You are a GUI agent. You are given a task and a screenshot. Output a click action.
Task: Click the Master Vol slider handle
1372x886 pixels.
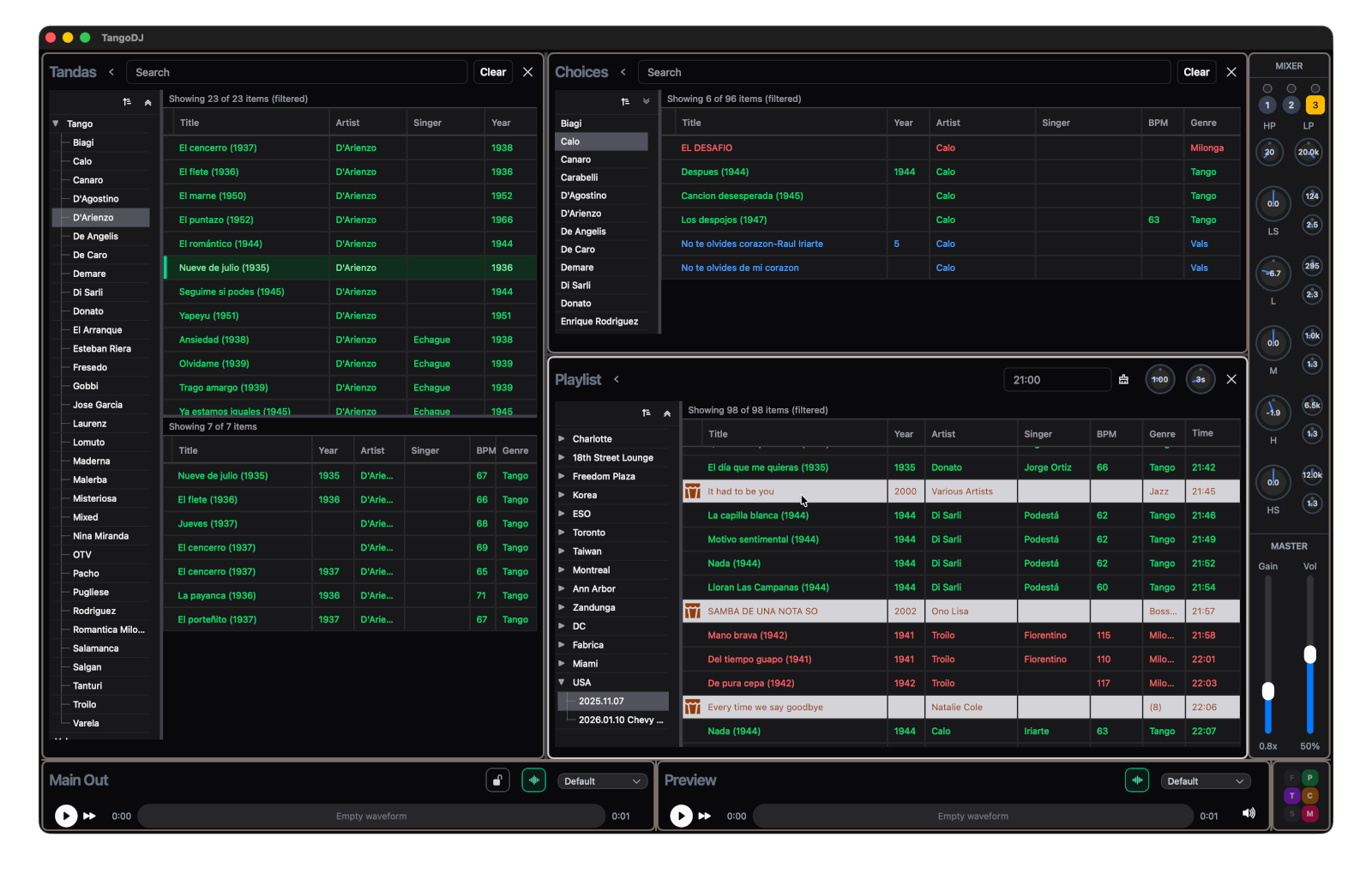point(1310,655)
